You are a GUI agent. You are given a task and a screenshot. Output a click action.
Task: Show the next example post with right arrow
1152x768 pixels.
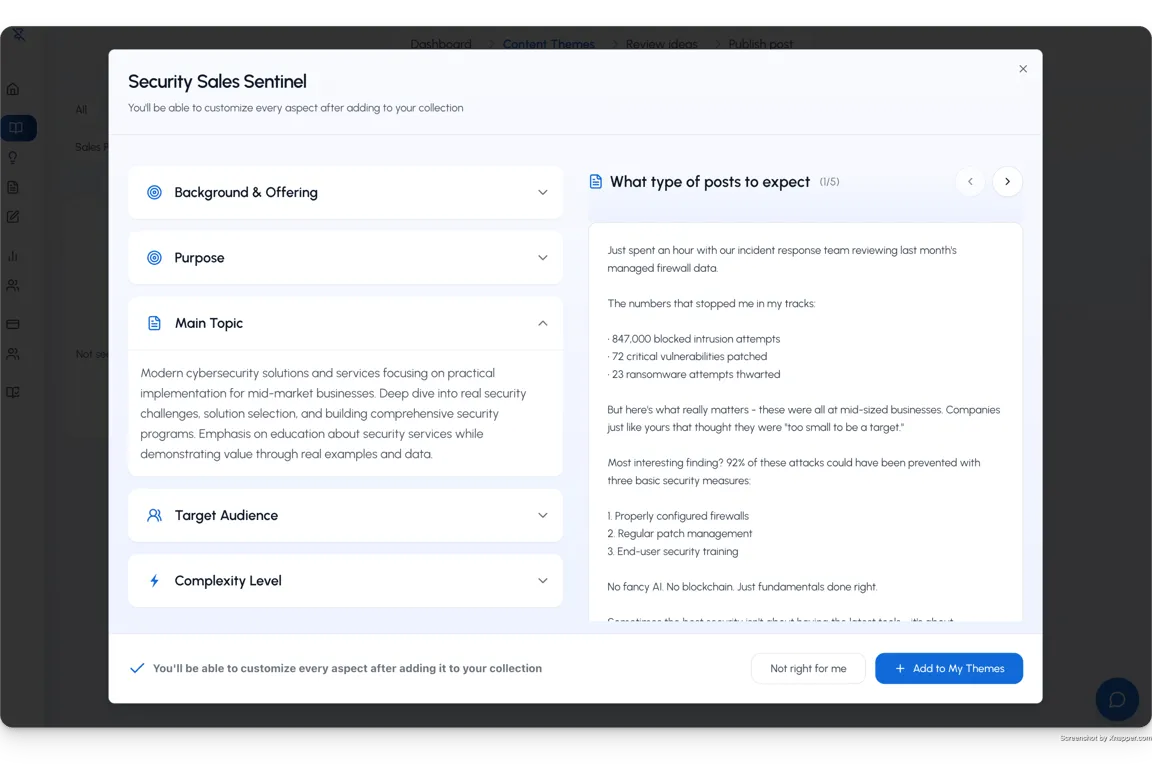click(x=1007, y=182)
